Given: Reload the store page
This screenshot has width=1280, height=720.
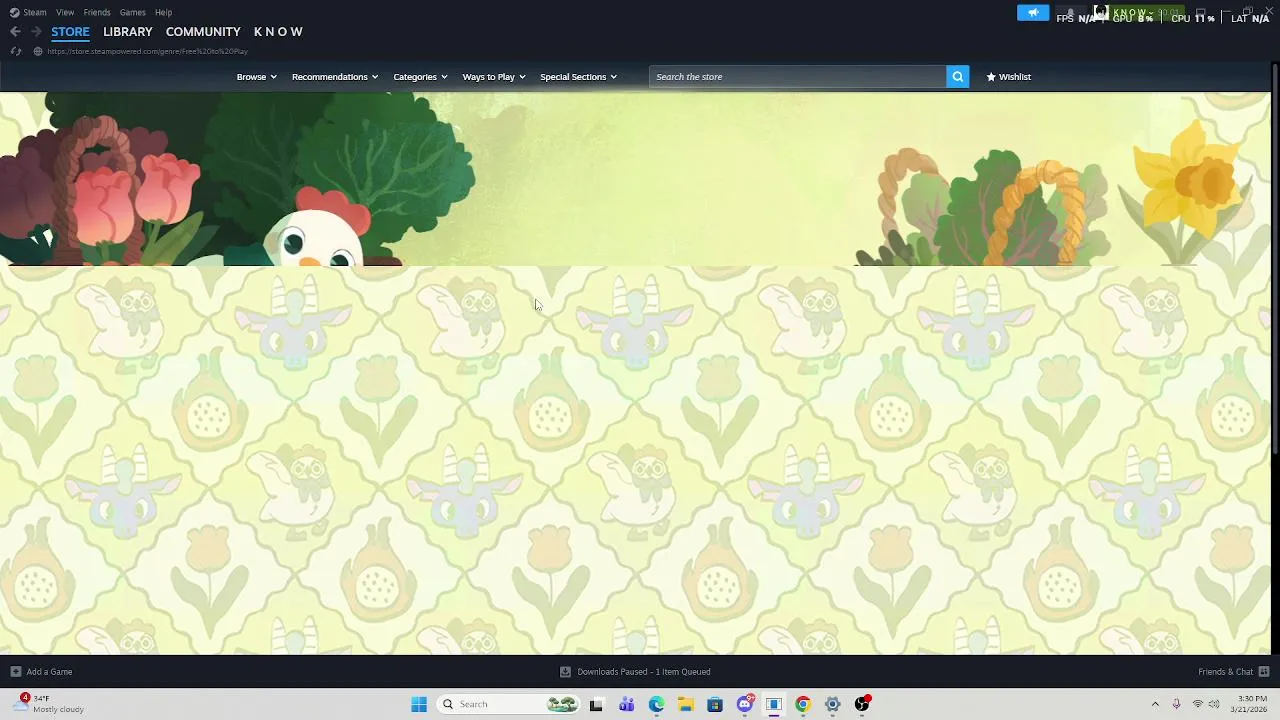Looking at the screenshot, I should pyautogui.click(x=15, y=51).
